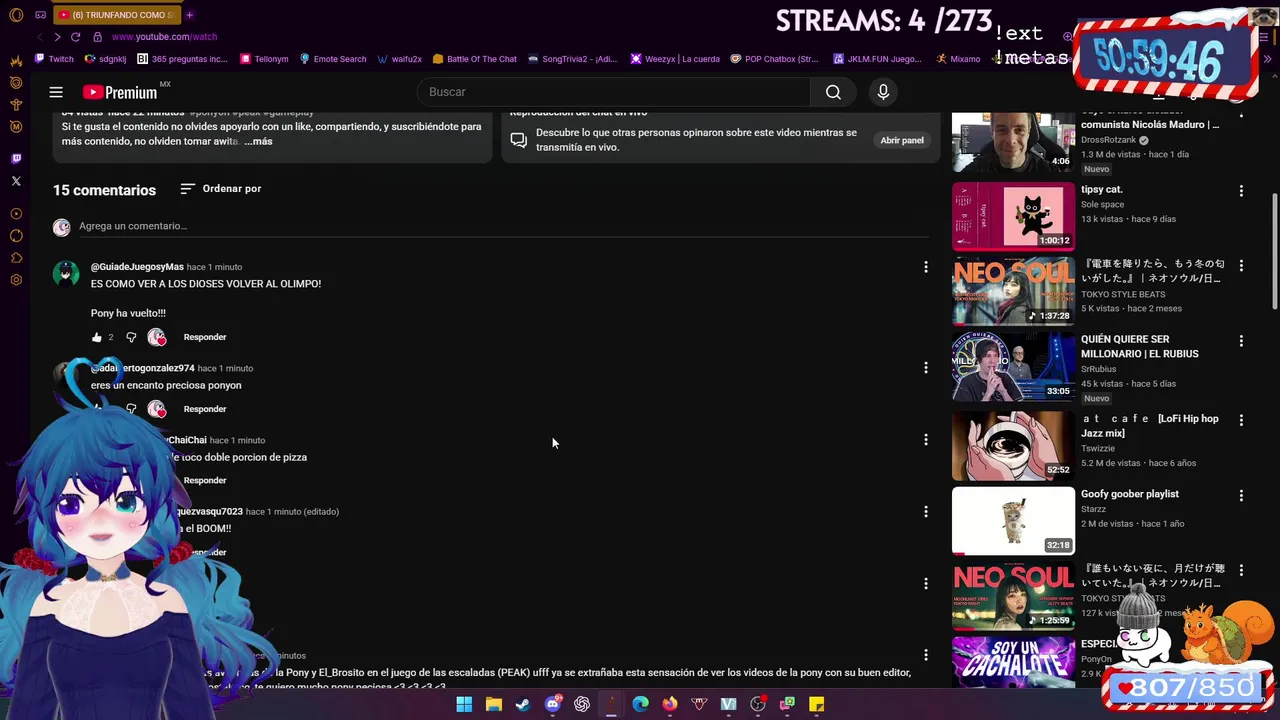
Task: Open more options for LoFi Hip hop video
Action: click(1241, 420)
